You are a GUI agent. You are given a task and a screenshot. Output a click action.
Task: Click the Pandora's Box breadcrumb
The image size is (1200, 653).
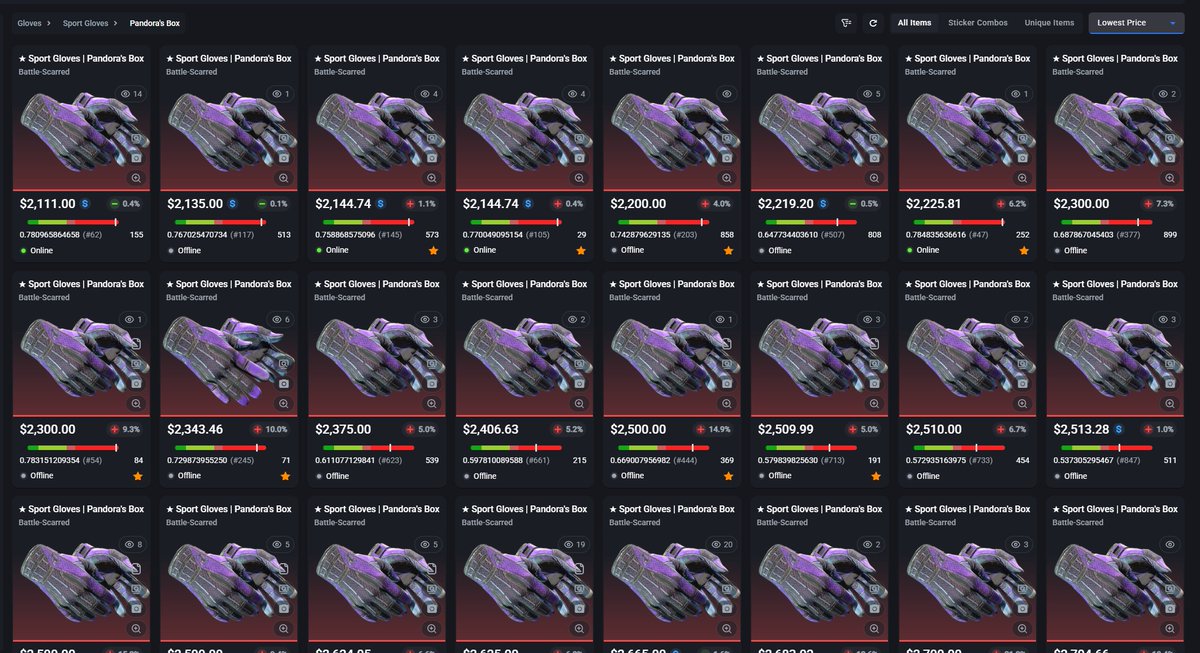pyautogui.click(x=155, y=23)
